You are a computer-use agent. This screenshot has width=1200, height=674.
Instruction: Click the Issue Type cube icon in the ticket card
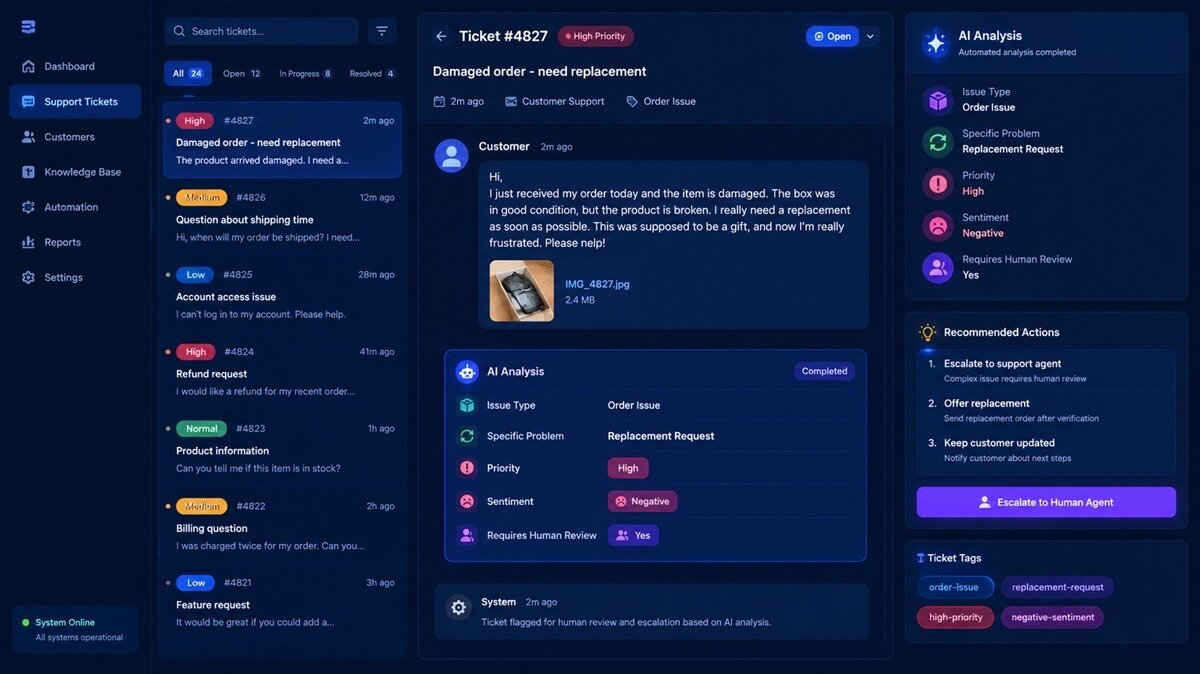tap(467, 405)
